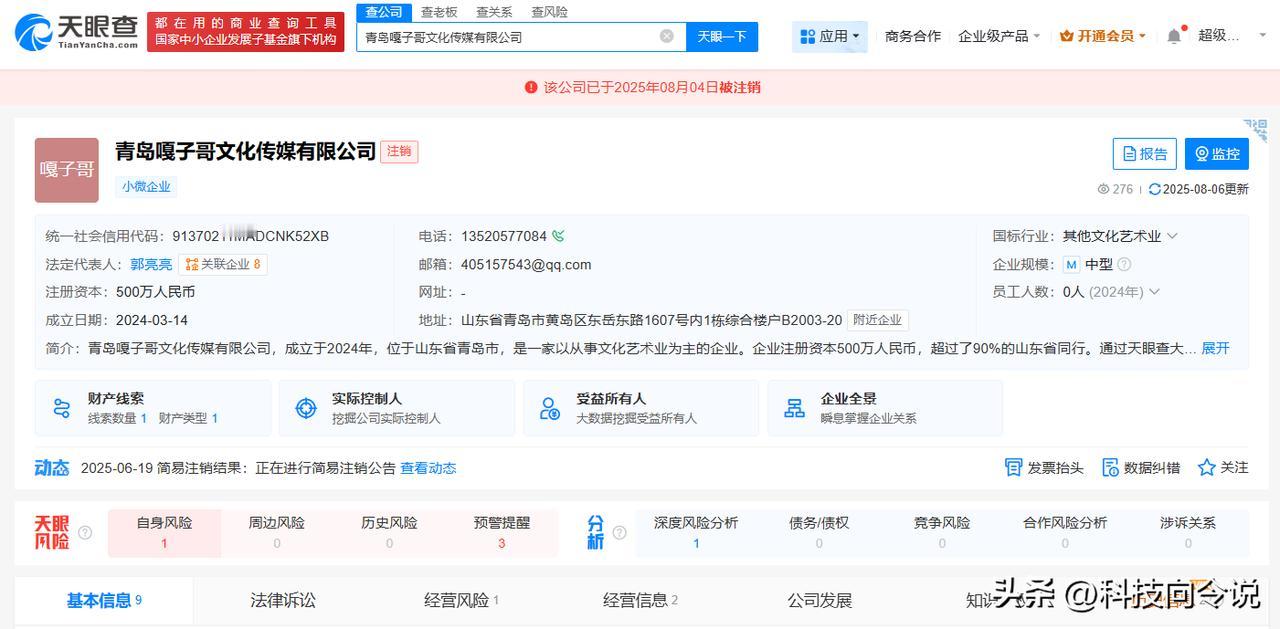Screen dimensions: 1280x629
Task: Switch to the 法律诉讼 tab
Action: [283, 600]
